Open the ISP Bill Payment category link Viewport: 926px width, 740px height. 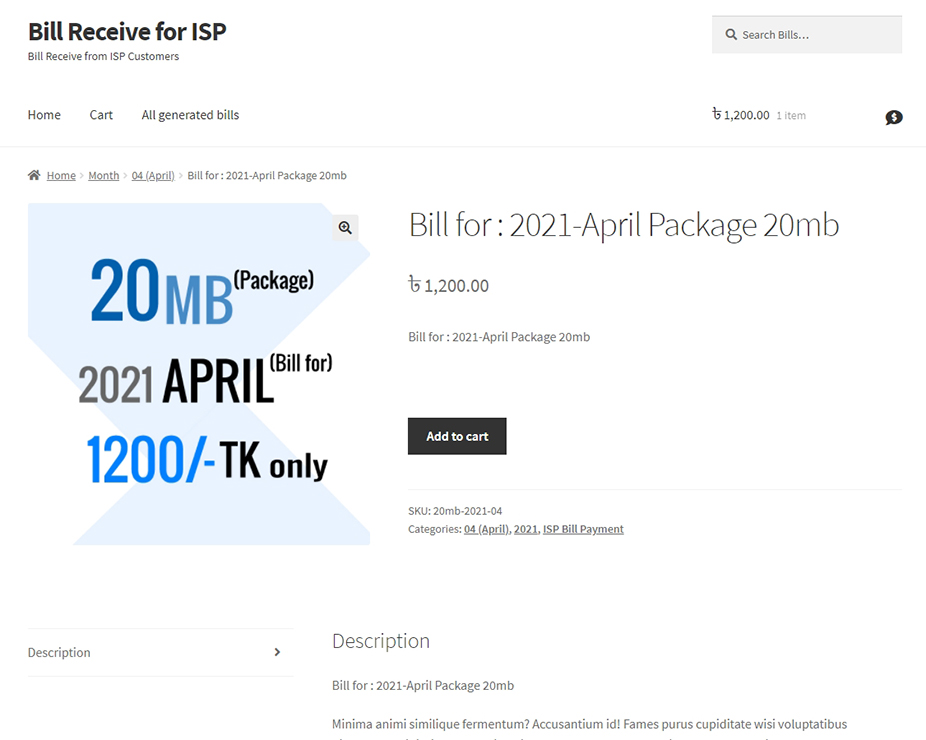[583, 529]
